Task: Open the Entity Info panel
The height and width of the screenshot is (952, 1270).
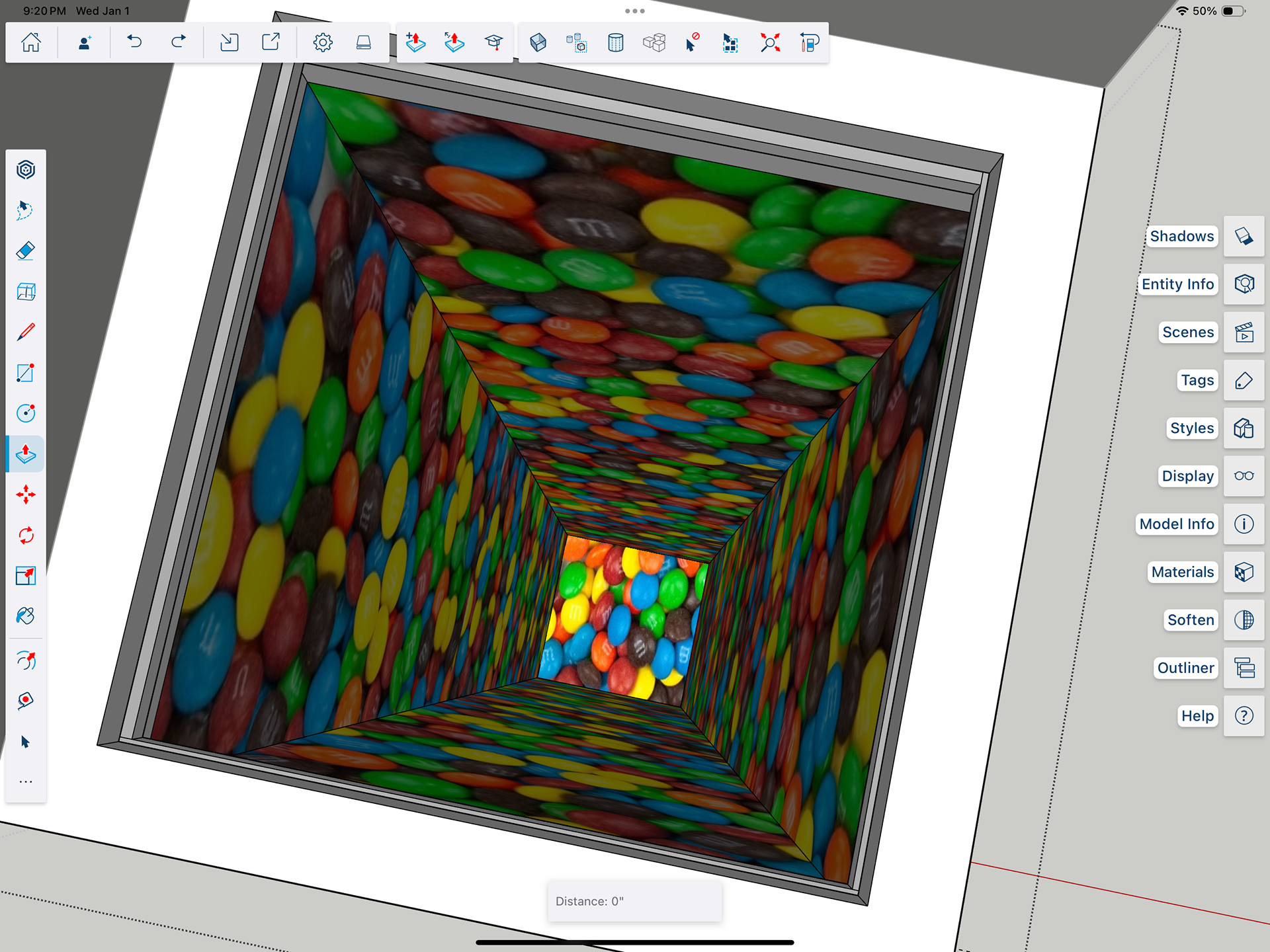Action: 1244,284
